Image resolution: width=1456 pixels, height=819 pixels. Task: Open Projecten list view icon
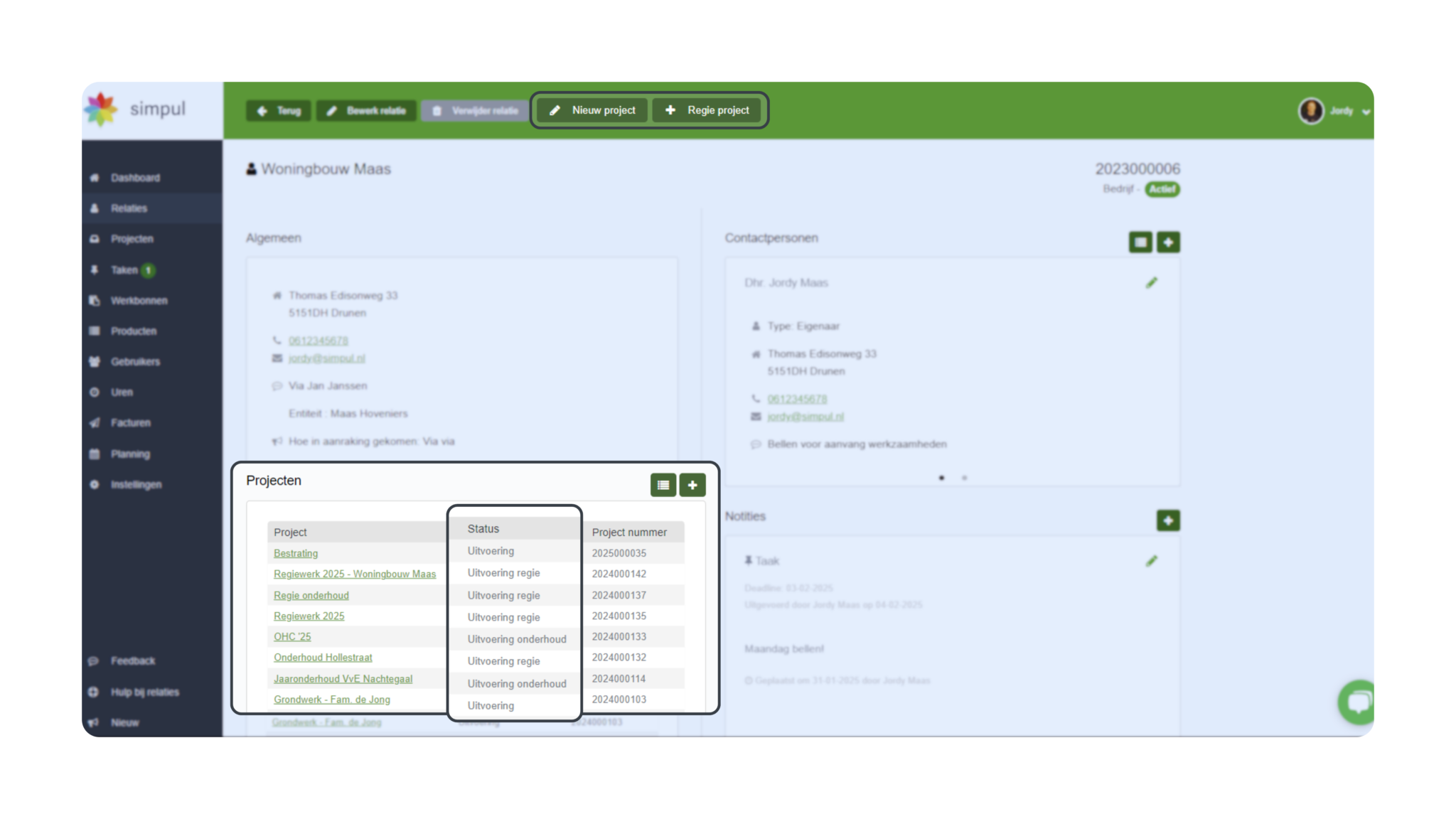[663, 485]
